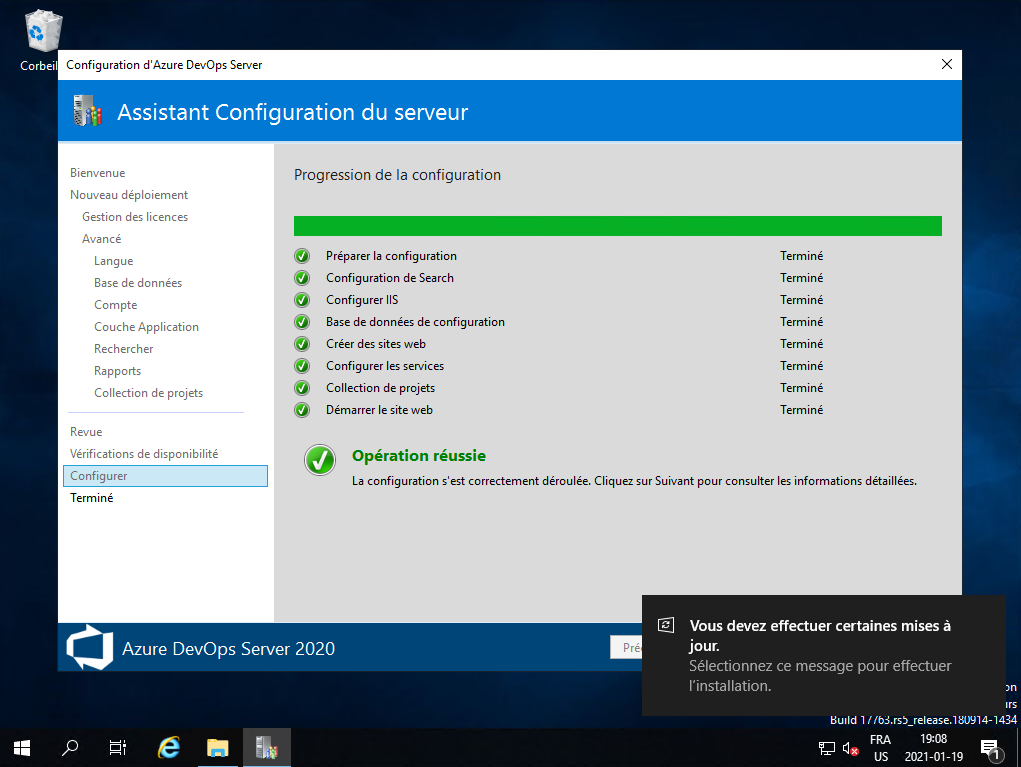Open the Action Center notification icon
This screenshot has width=1021, height=767.
tap(990, 748)
